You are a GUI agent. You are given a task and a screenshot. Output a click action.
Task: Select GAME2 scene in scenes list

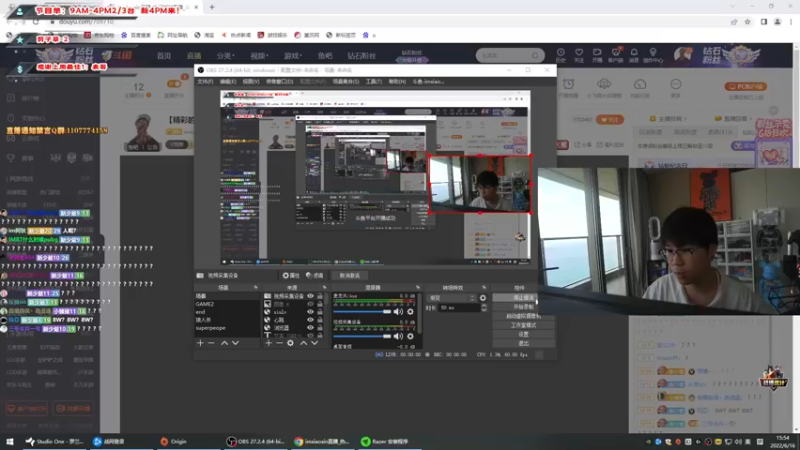pyautogui.click(x=227, y=304)
